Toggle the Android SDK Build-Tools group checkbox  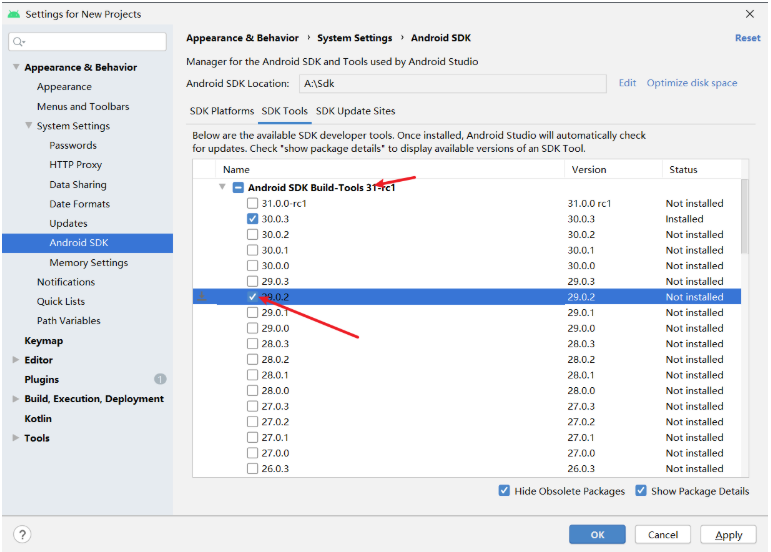click(238, 187)
